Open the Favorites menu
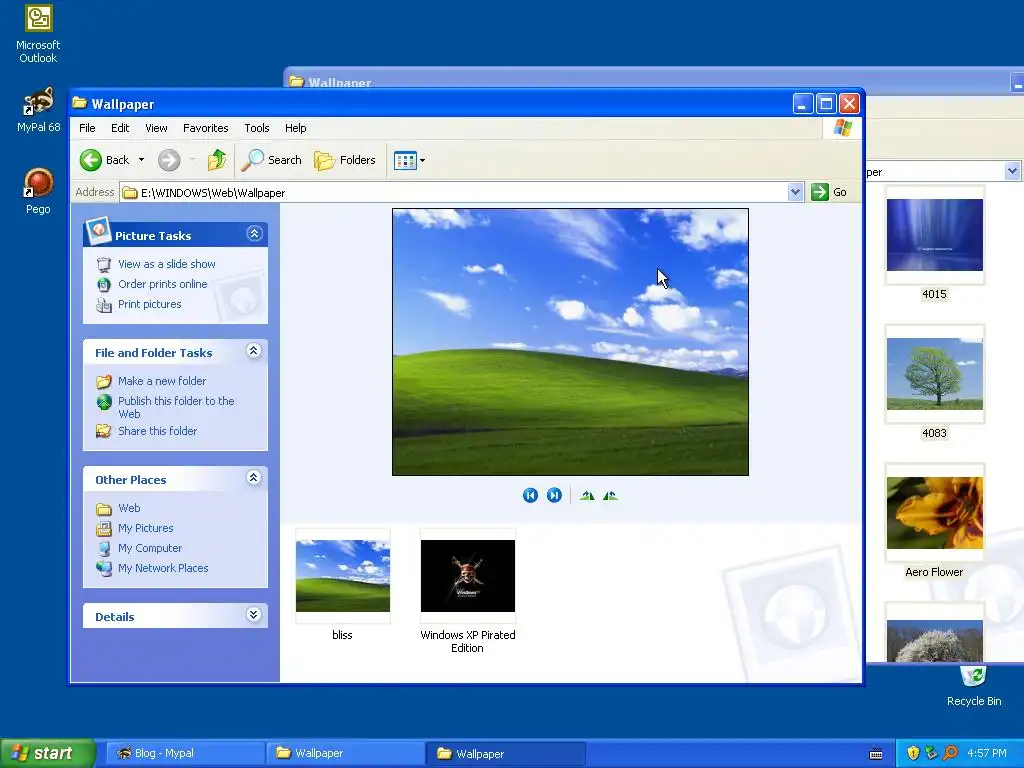 pyautogui.click(x=206, y=128)
